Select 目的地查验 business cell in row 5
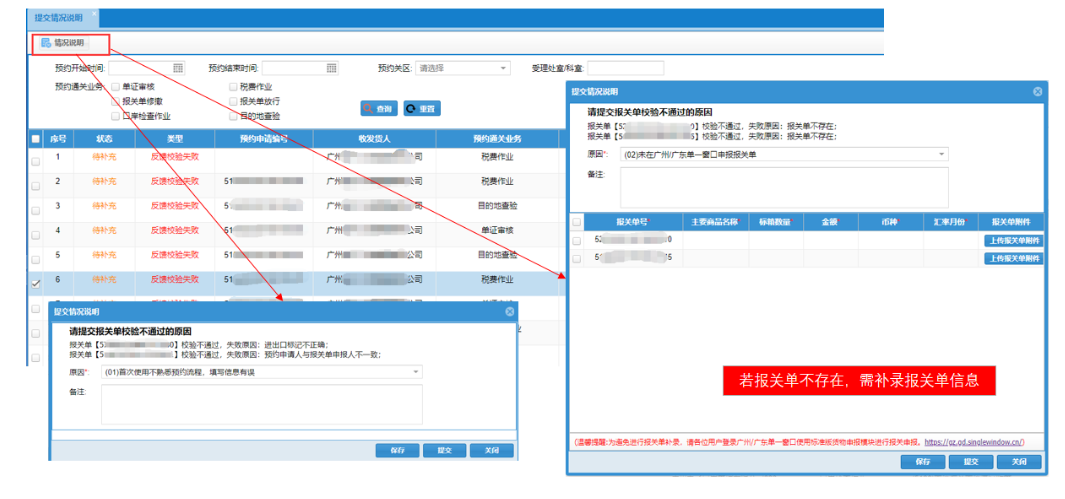Viewport: 1065px width, 499px height. (497, 255)
